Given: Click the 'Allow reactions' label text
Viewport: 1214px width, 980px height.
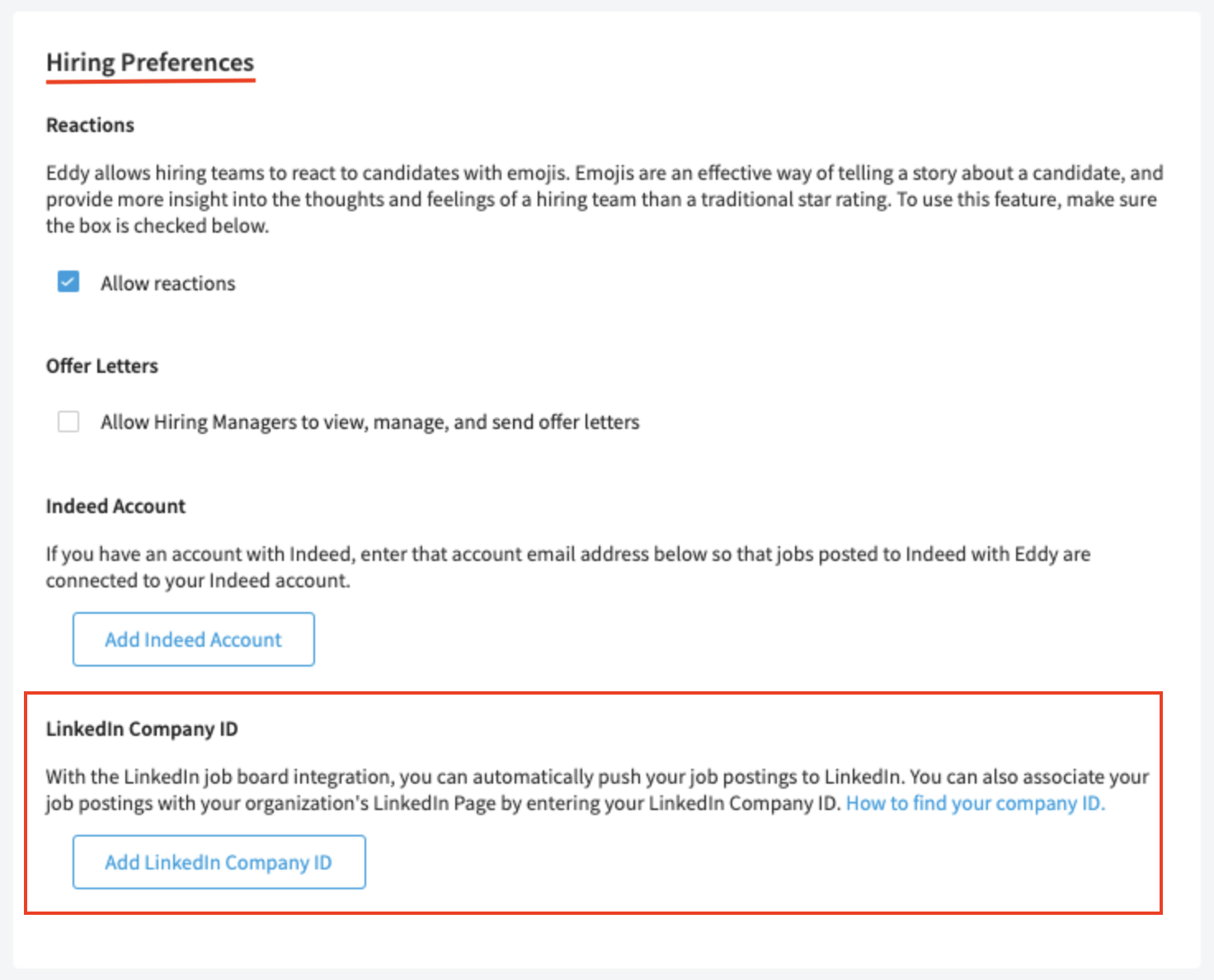Looking at the screenshot, I should 168,283.
